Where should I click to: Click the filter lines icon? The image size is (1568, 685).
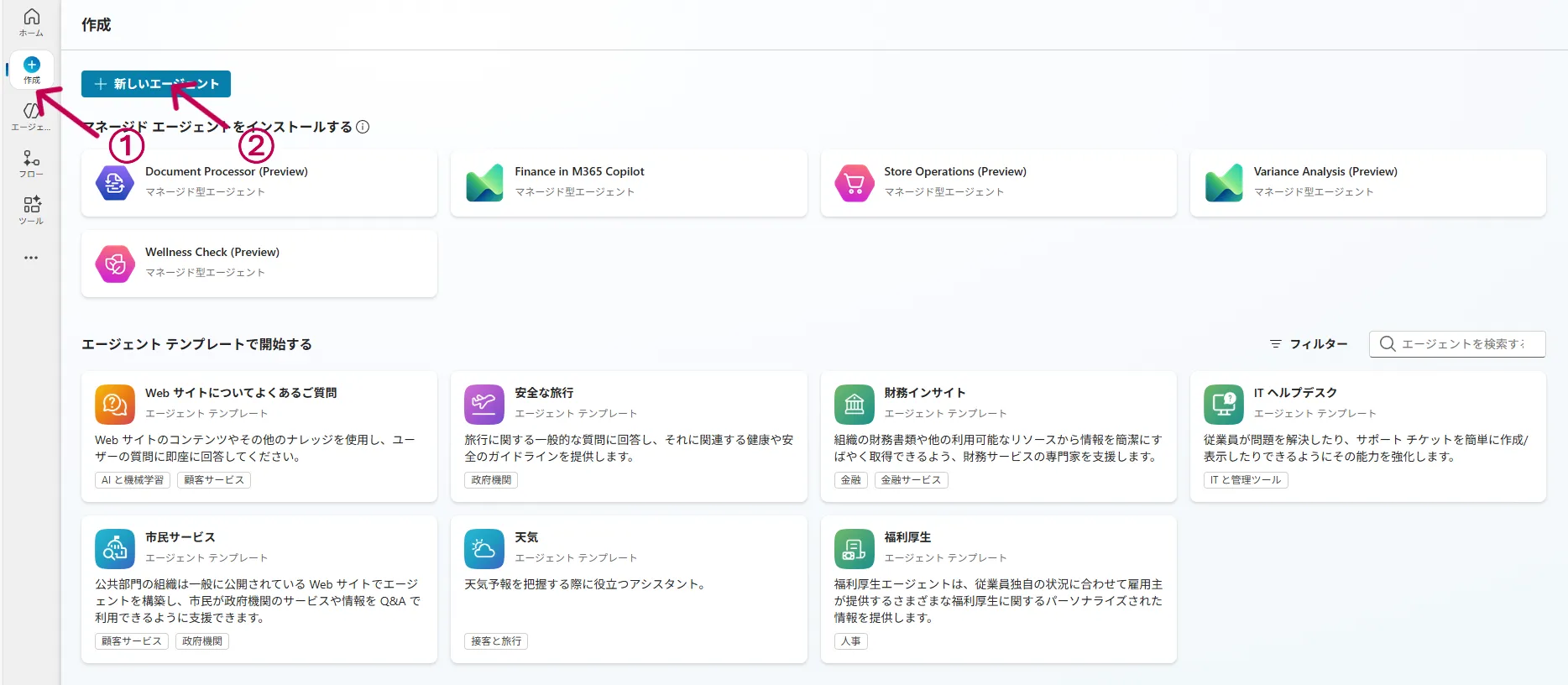click(1276, 344)
